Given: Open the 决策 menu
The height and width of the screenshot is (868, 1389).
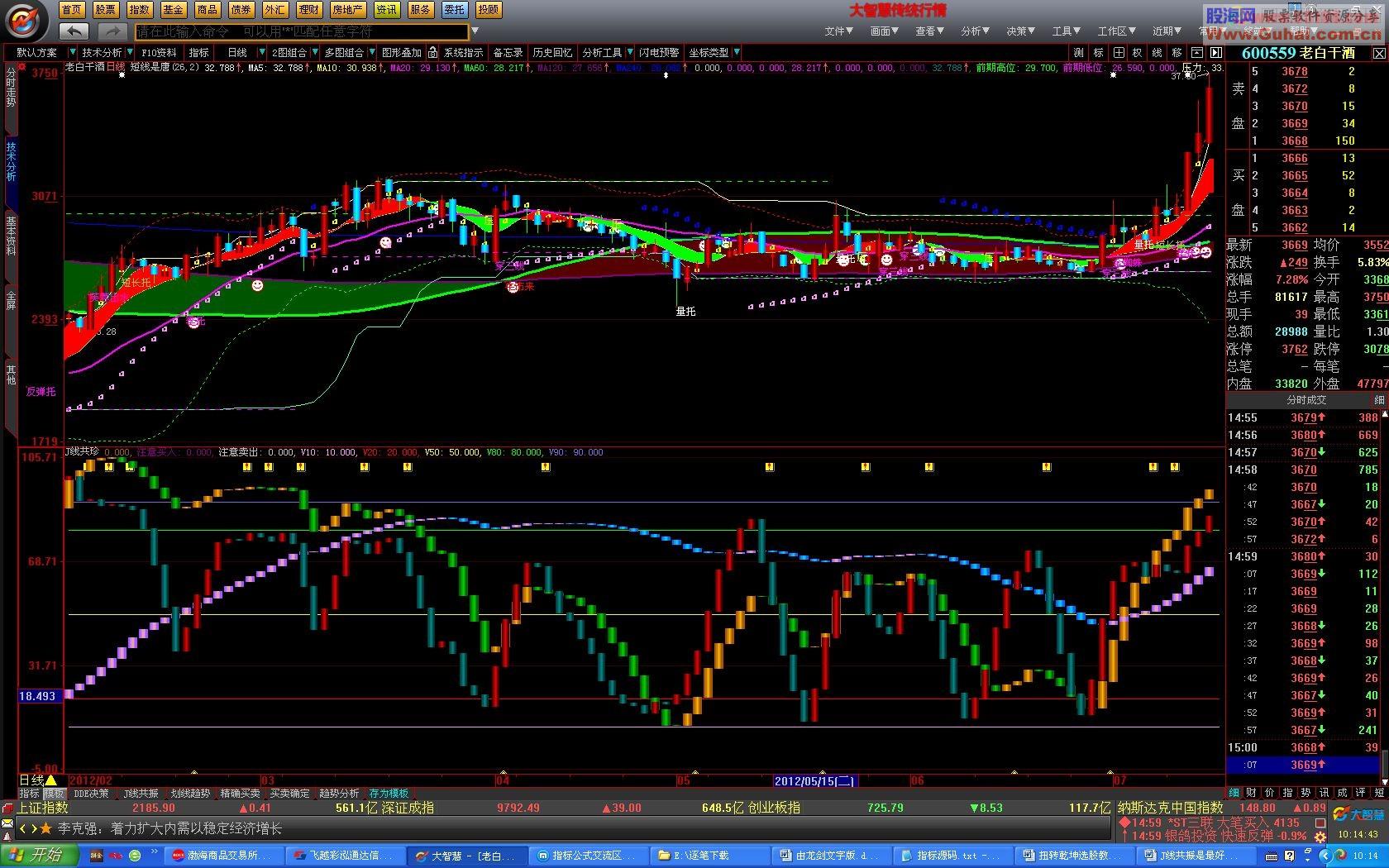Looking at the screenshot, I should 1020,31.
